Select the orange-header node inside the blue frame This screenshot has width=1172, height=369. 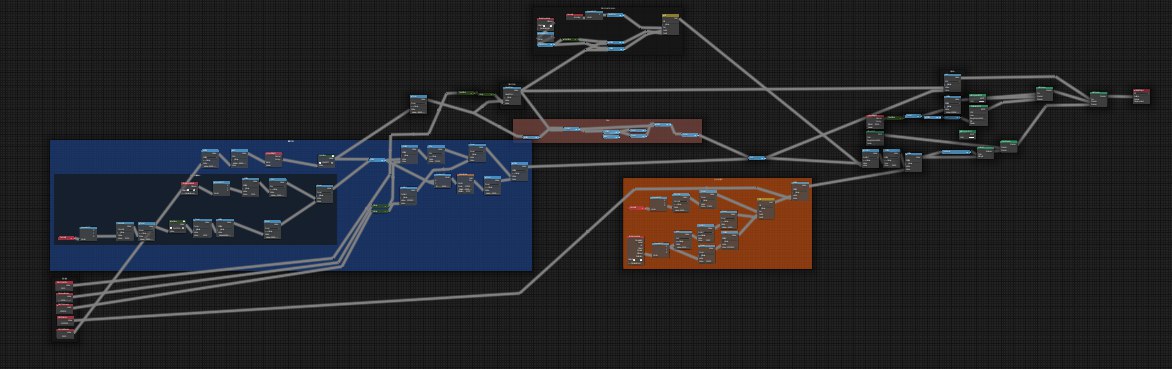pyautogui.click(x=465, y=184)
